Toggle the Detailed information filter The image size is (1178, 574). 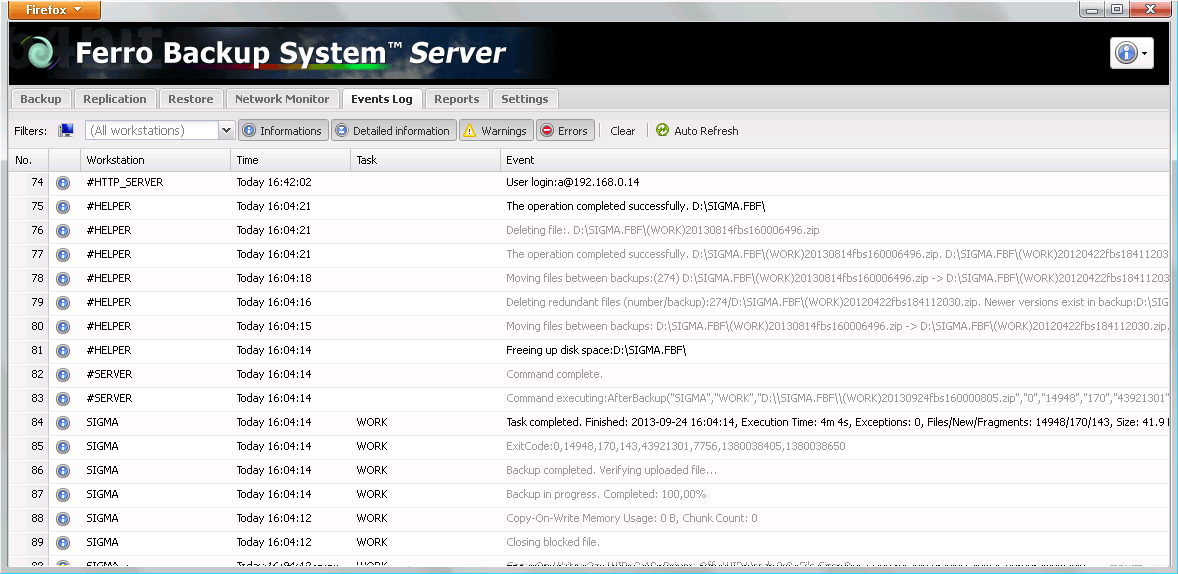click(393, 131)
